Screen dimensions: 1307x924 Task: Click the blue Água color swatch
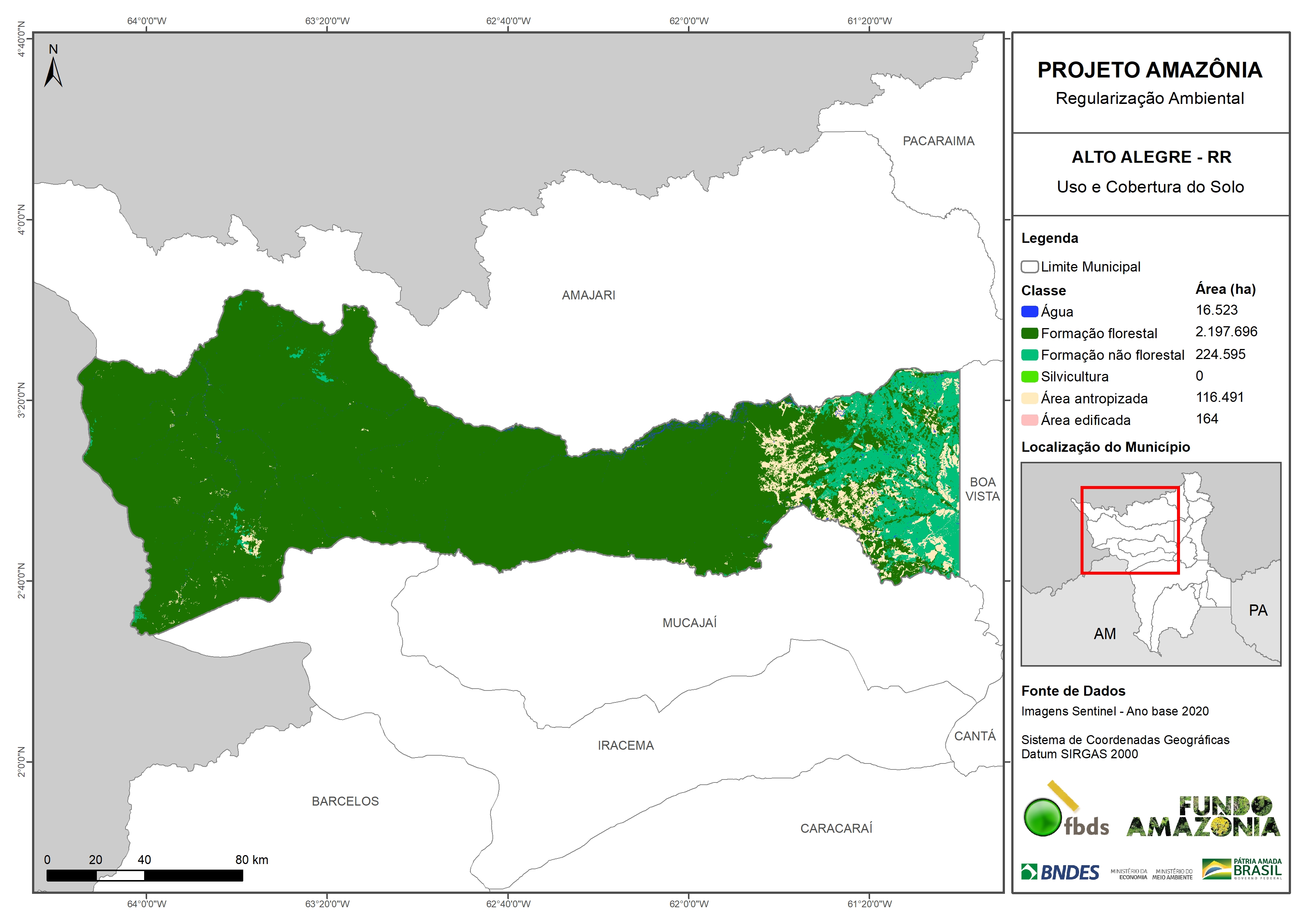tap(1029, 311)
